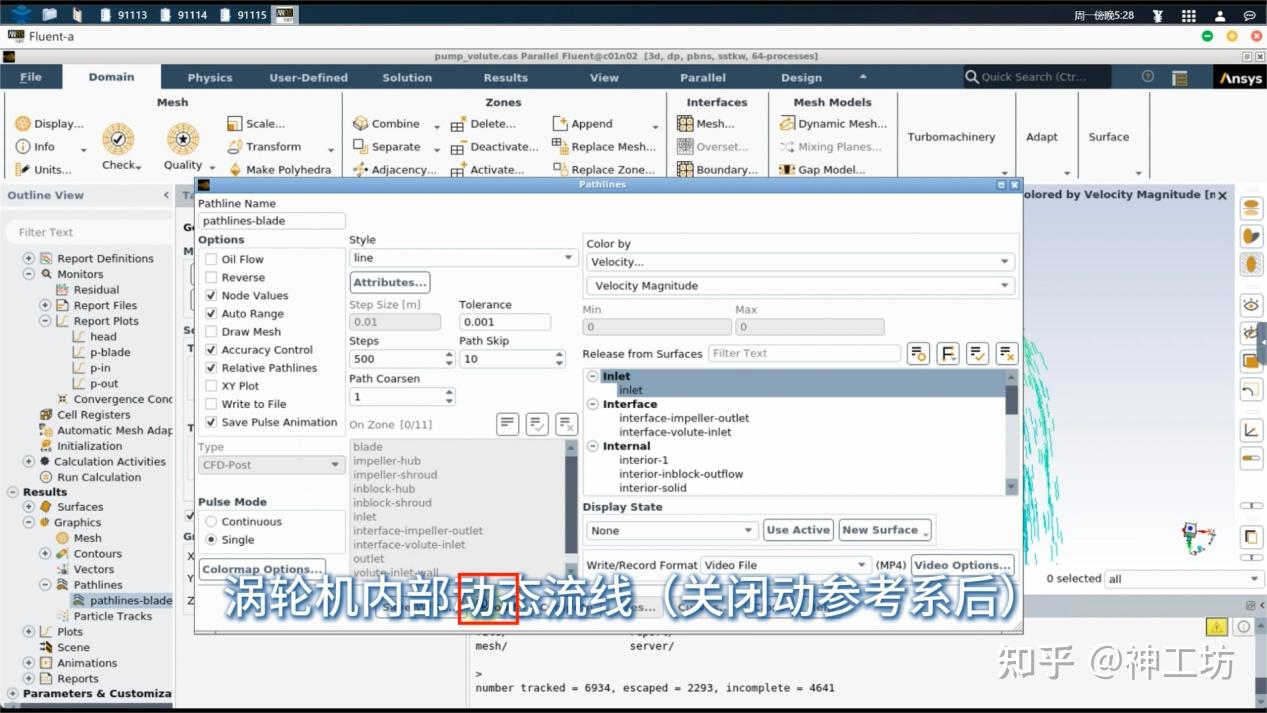Select interface-volute-inlet in surfaces list

tap(675, 432)
